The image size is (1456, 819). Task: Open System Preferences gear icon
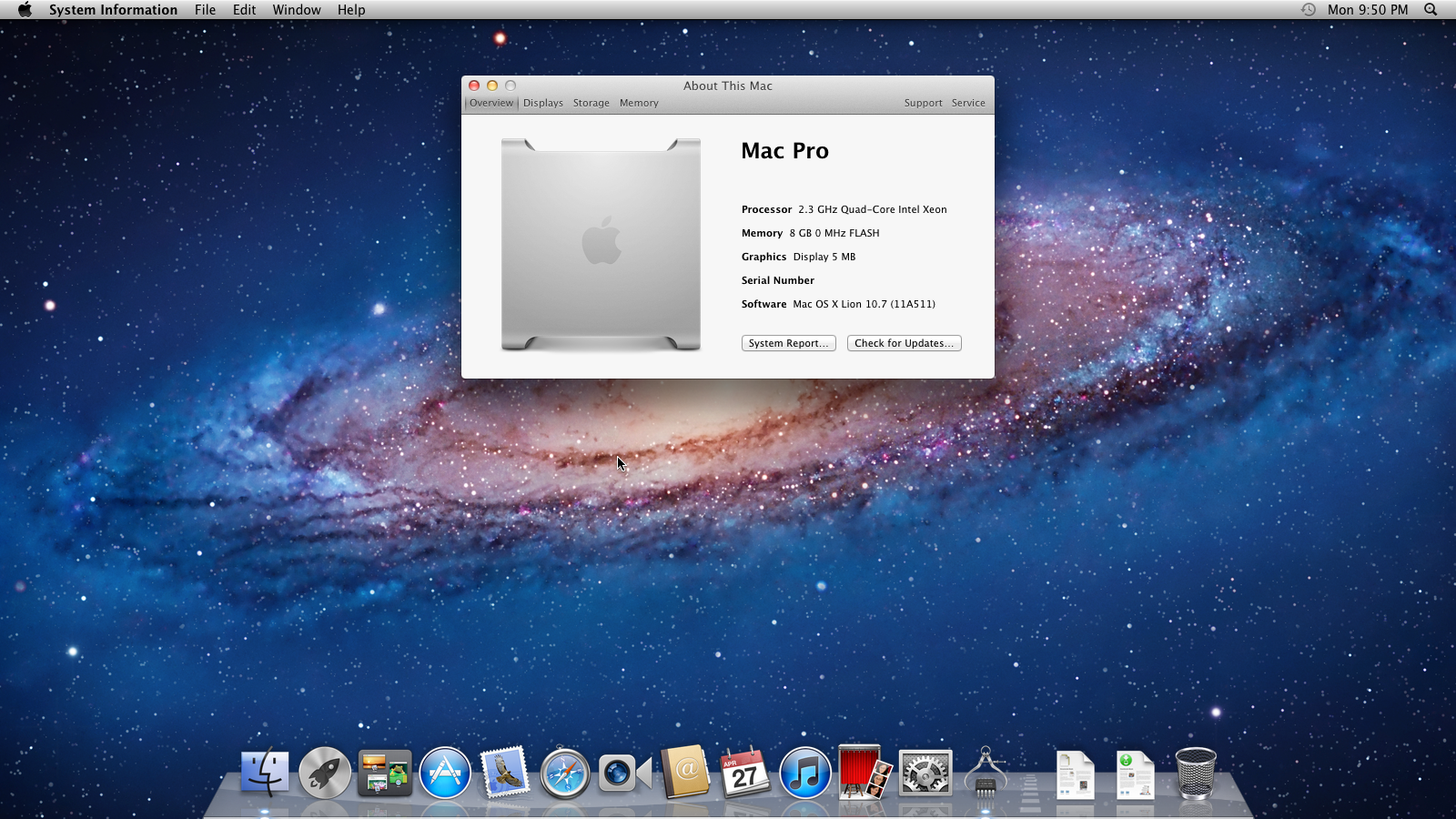tap(925, 773)
